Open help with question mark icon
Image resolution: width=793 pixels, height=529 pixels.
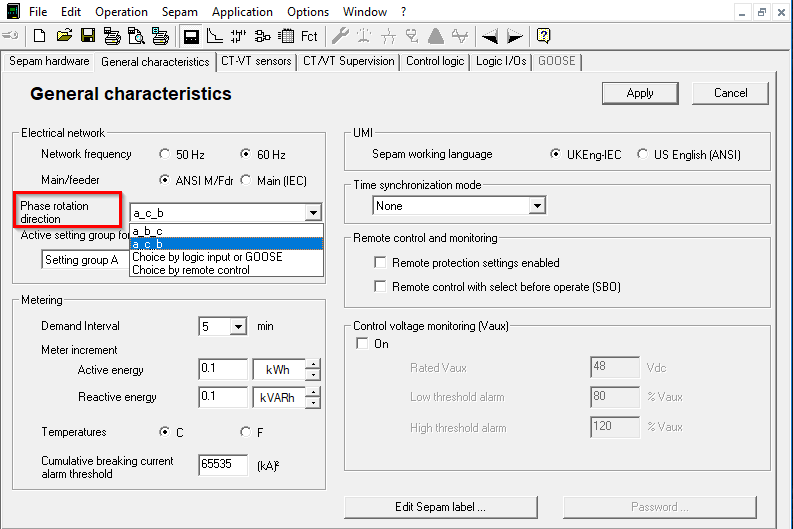pyautogui.click(x=543, y=36)
